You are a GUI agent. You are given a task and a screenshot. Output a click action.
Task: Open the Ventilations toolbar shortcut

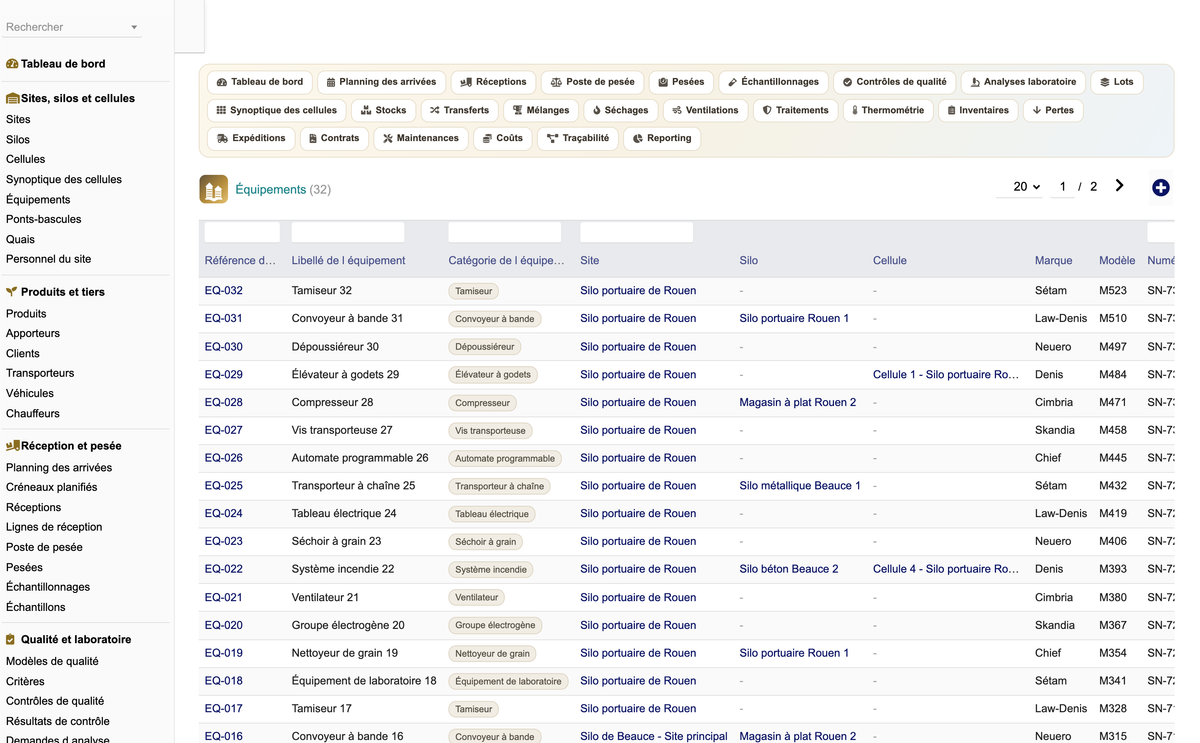tap(705, 110)
